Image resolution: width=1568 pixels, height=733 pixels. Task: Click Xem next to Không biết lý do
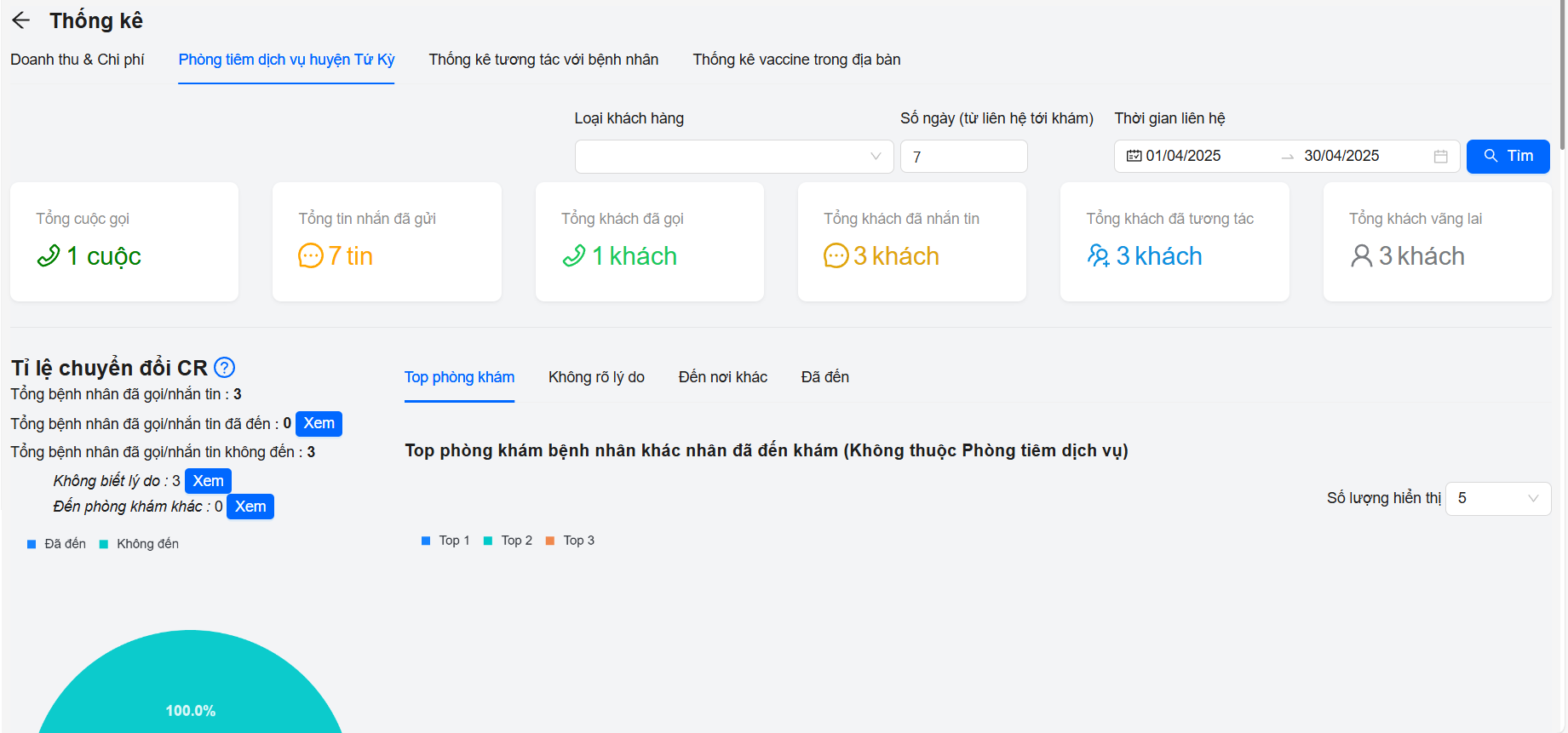[208, 481]
